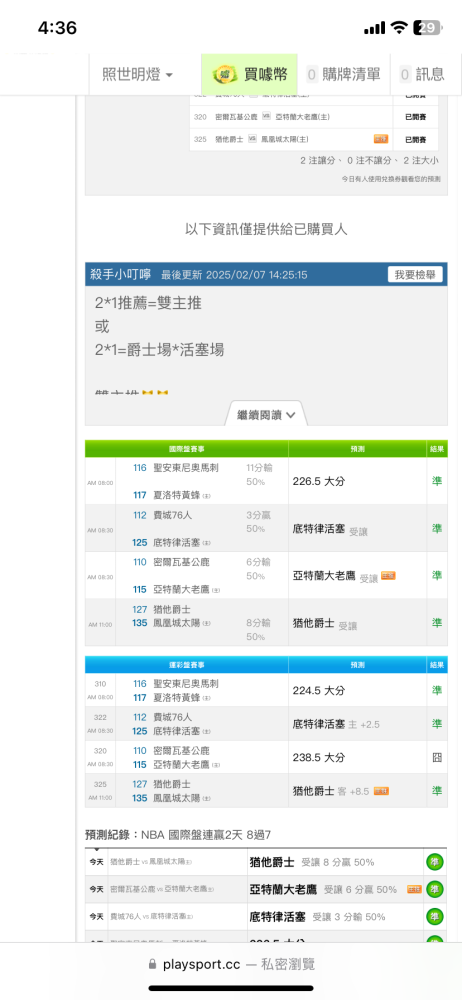Click green 準 circle for 底特律活塞 record

point(435,916)
